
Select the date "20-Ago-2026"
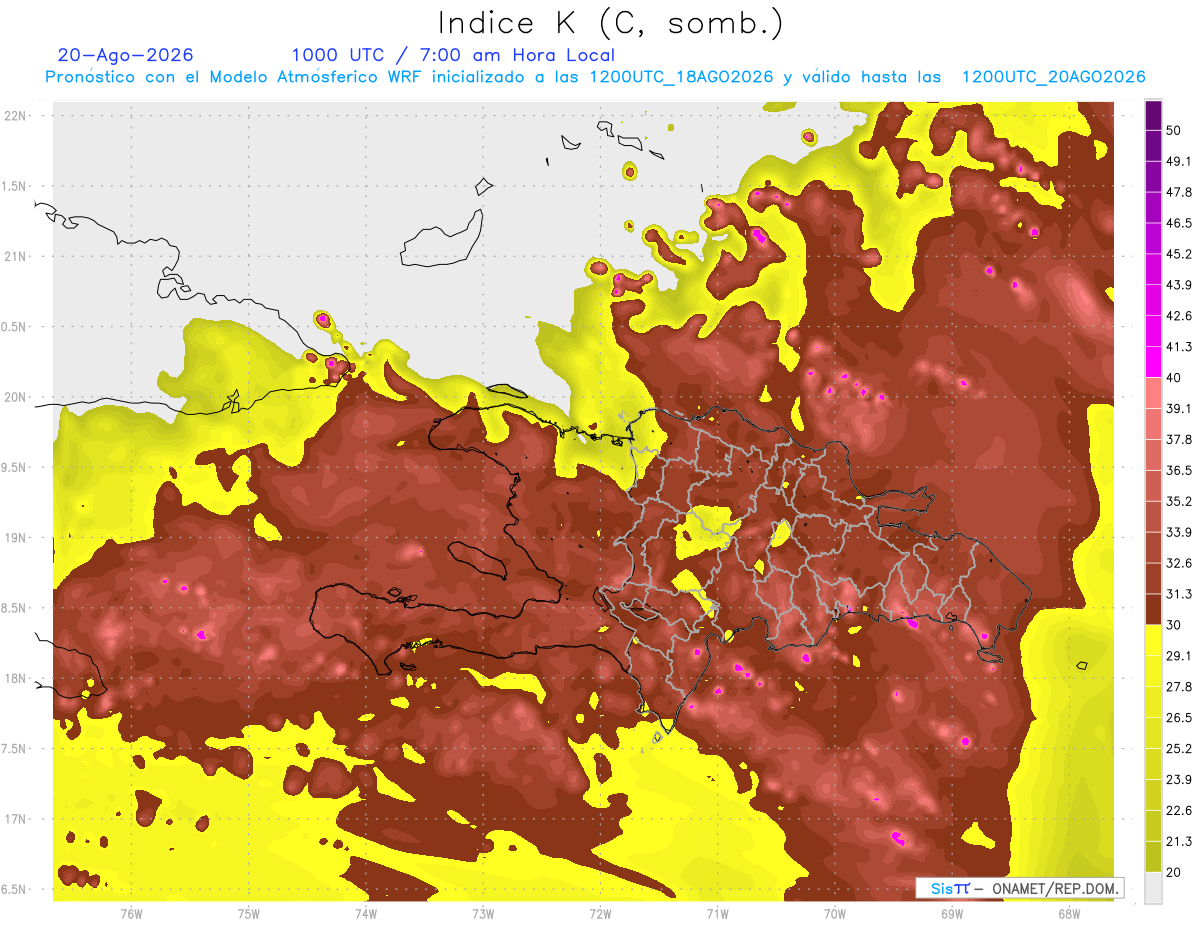click(x=126, y=55)
